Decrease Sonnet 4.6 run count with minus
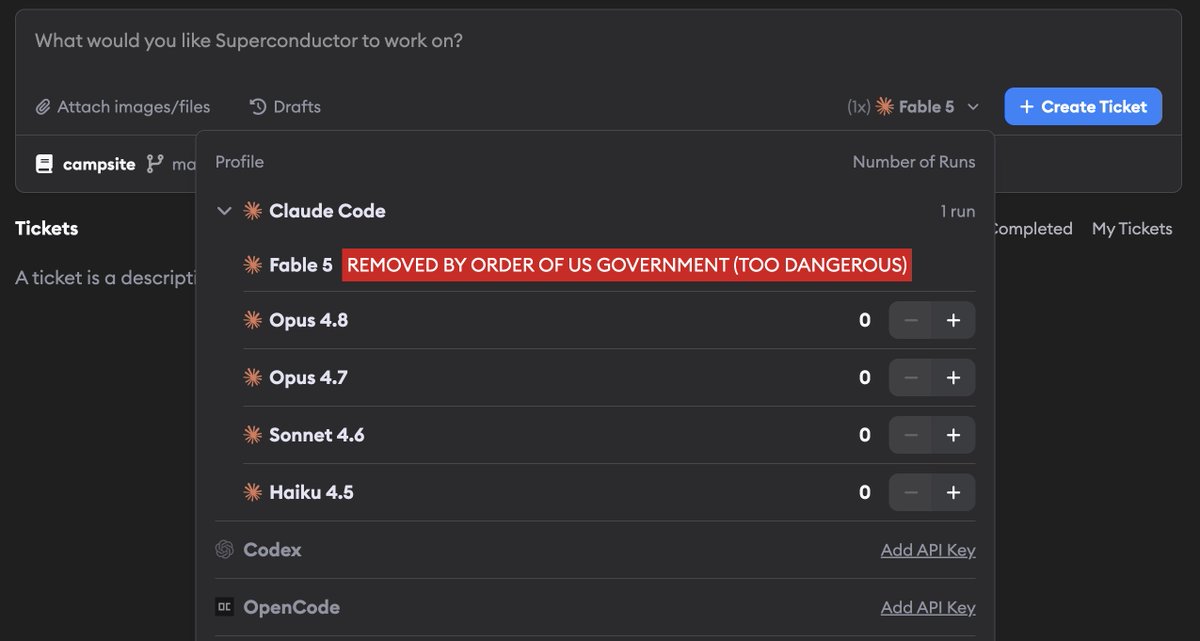This screenshot has width=1200, height=641. [x=910, y=435]
